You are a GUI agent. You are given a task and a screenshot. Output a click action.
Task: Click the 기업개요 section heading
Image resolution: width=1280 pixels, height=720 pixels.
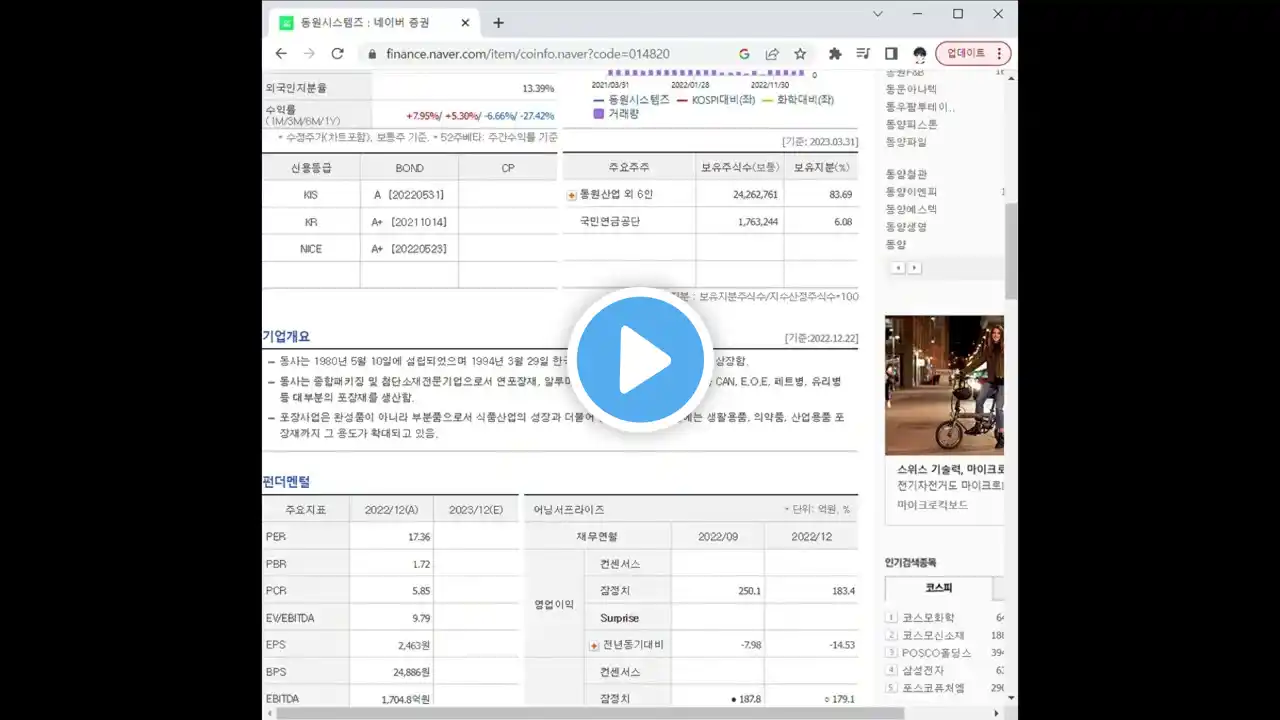pyautogui.click(x=286, y=337)
